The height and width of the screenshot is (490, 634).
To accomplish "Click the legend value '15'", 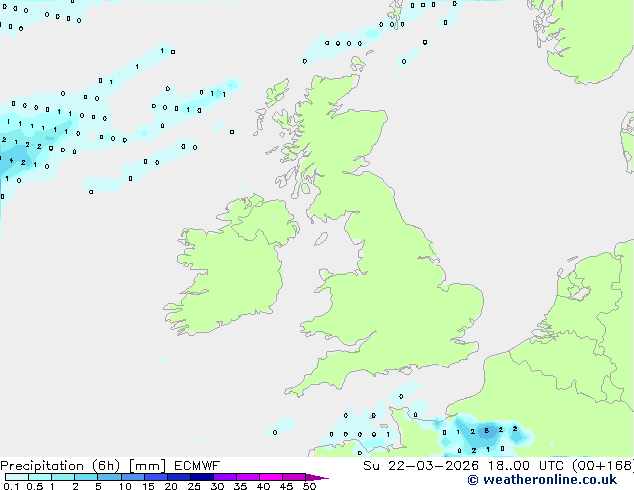I will (x=148, y=486).
